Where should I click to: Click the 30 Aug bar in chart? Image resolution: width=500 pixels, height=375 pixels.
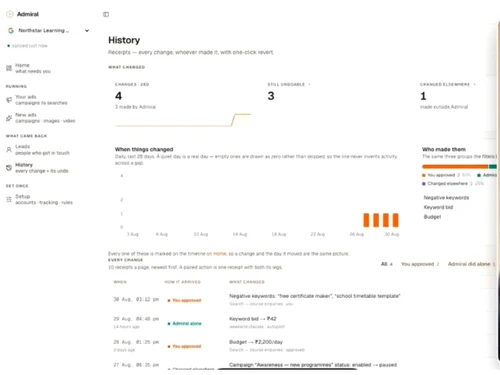tap(396, 220)
